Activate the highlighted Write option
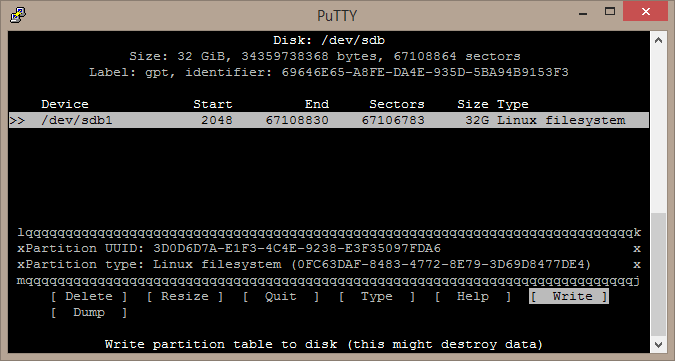 coord(569,296)
